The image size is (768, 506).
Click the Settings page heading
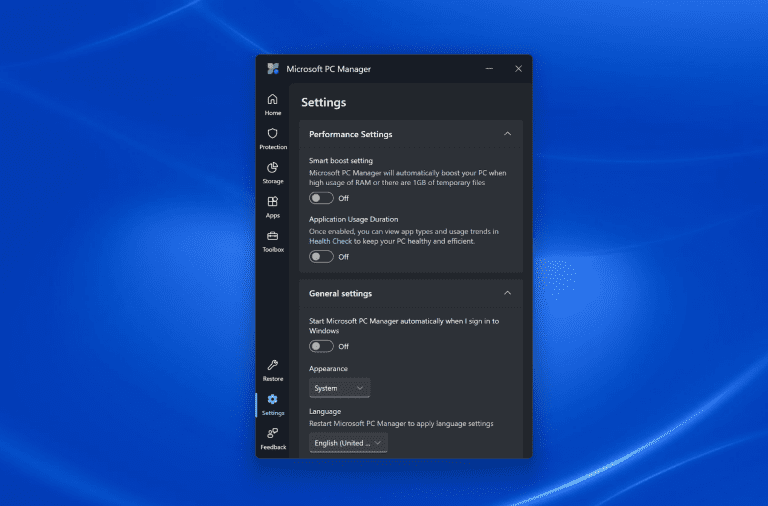pos(323,102)
